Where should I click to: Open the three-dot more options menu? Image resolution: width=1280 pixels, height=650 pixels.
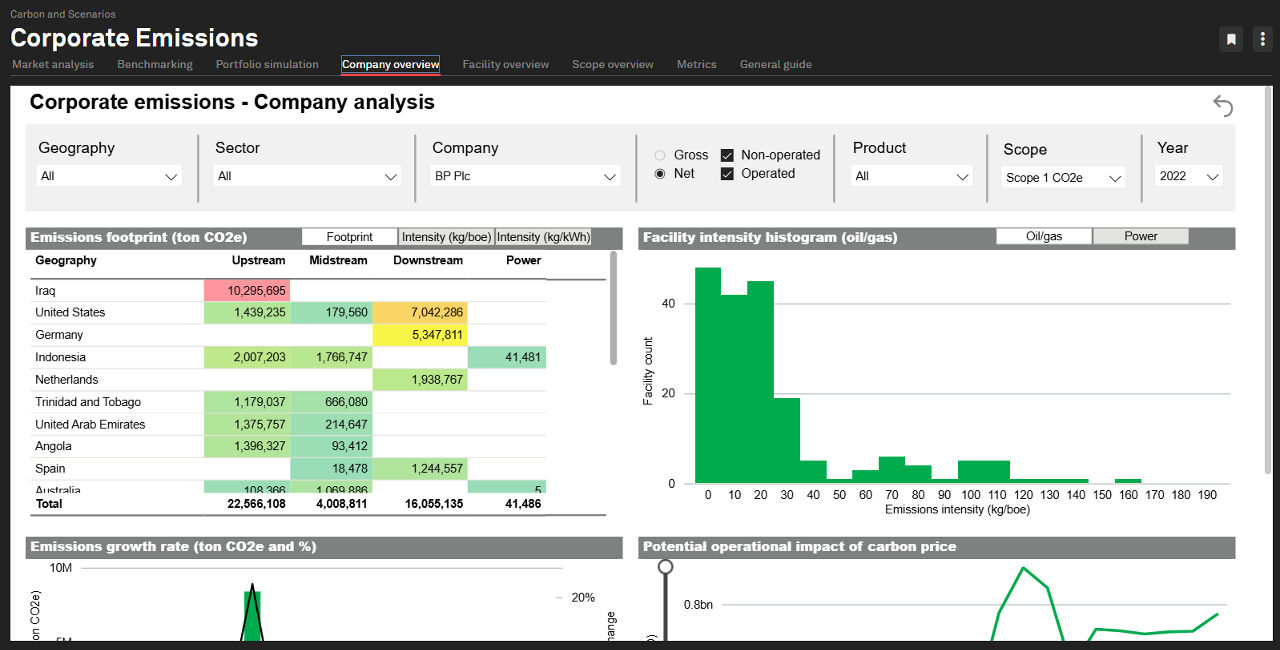[x=1261, y=39]
